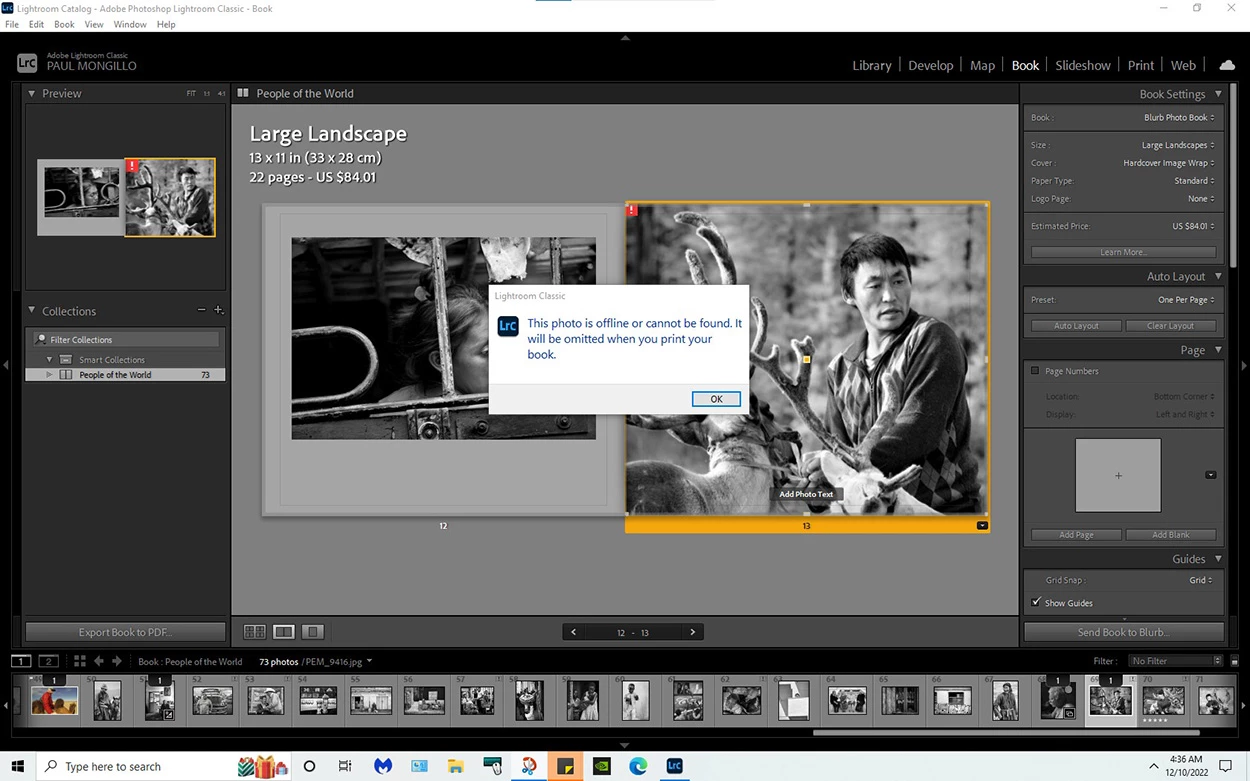Screen dimensions: 1250x781
Task: Click main window display button 1
Action: [20, 661]
